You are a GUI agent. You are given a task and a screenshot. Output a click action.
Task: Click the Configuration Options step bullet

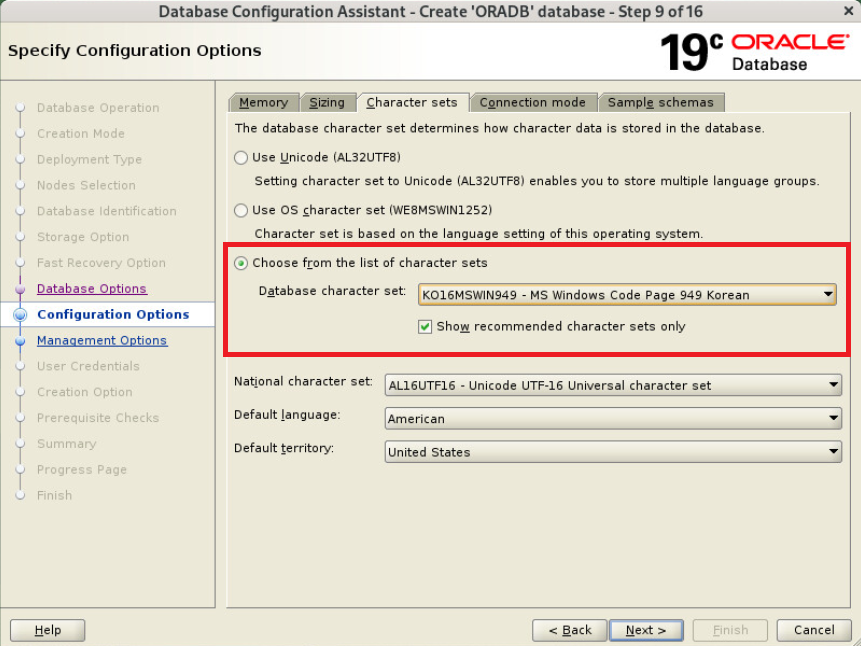(20, 315)
